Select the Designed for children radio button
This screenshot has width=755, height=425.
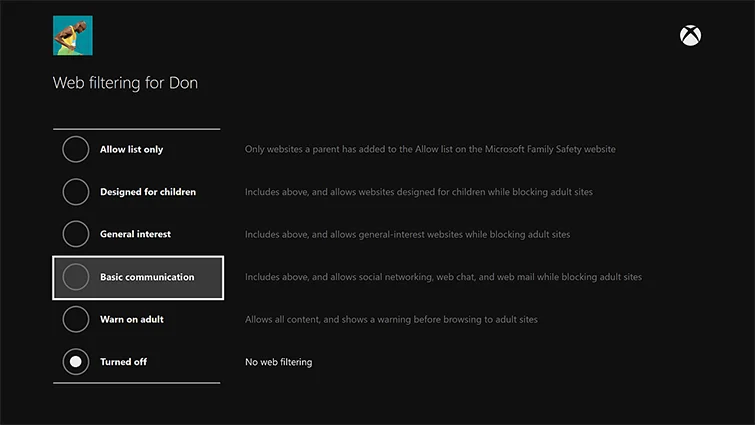(x=76, y=192)
